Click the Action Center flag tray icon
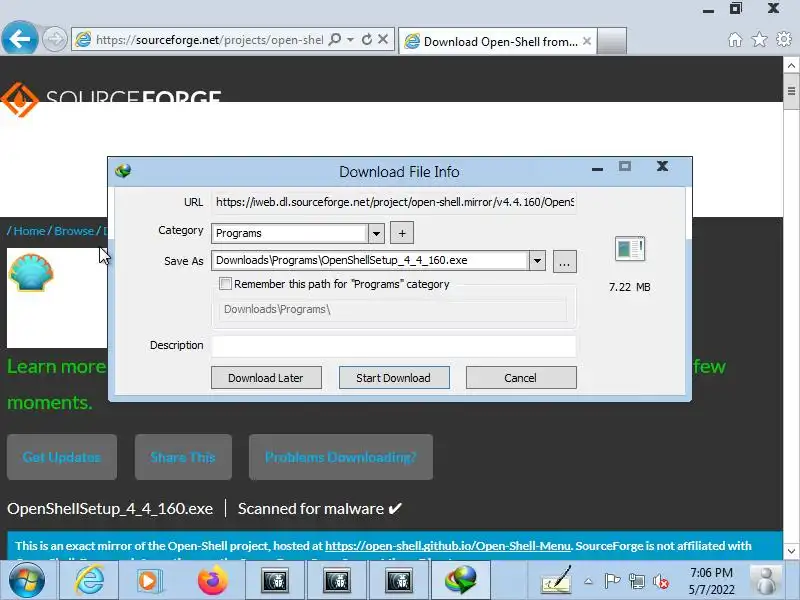 [612, 581]
